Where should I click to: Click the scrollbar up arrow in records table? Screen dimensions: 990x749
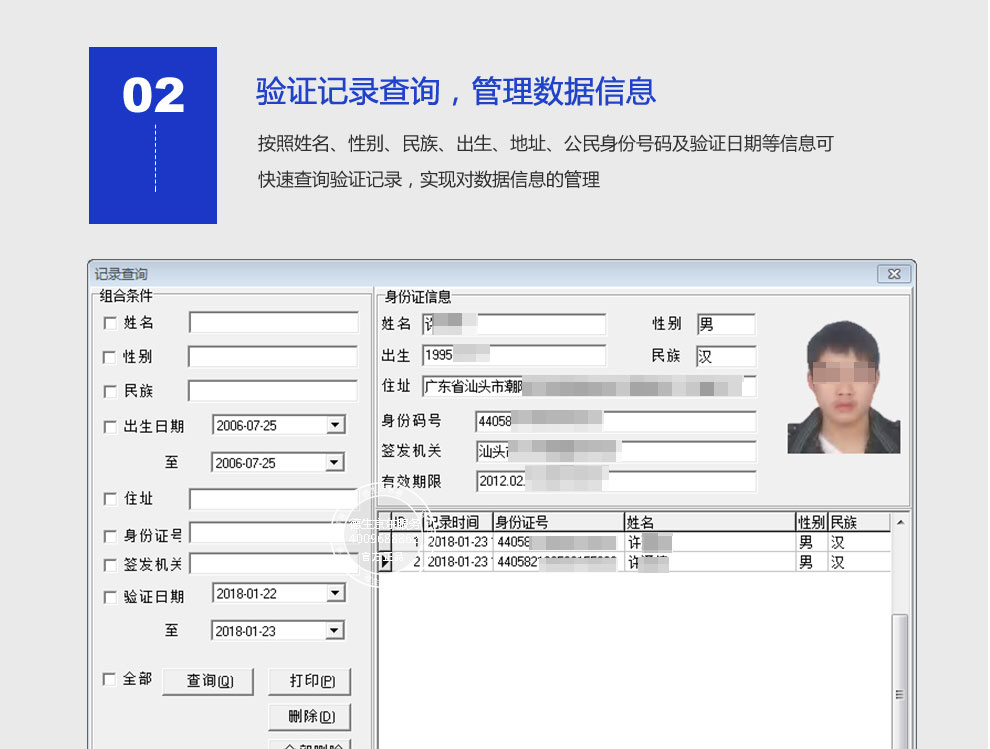point(900,523)
